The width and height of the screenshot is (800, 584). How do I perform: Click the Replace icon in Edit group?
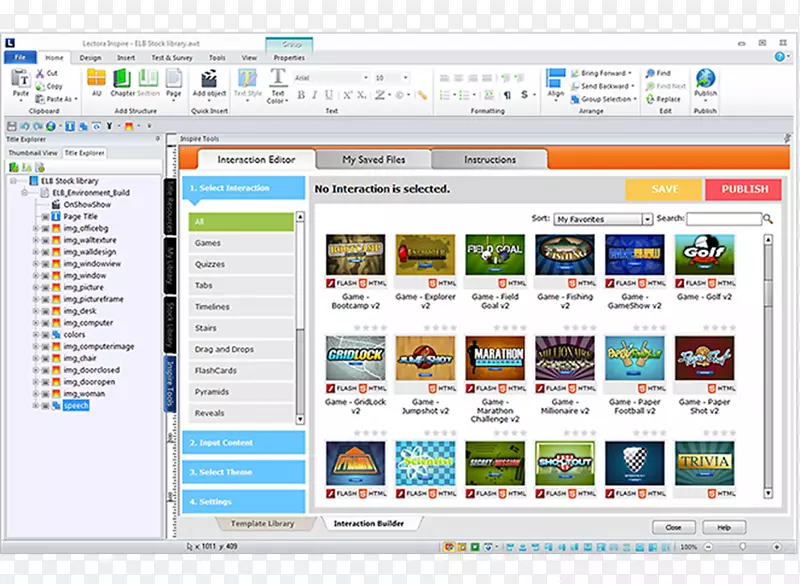point(650,99)
